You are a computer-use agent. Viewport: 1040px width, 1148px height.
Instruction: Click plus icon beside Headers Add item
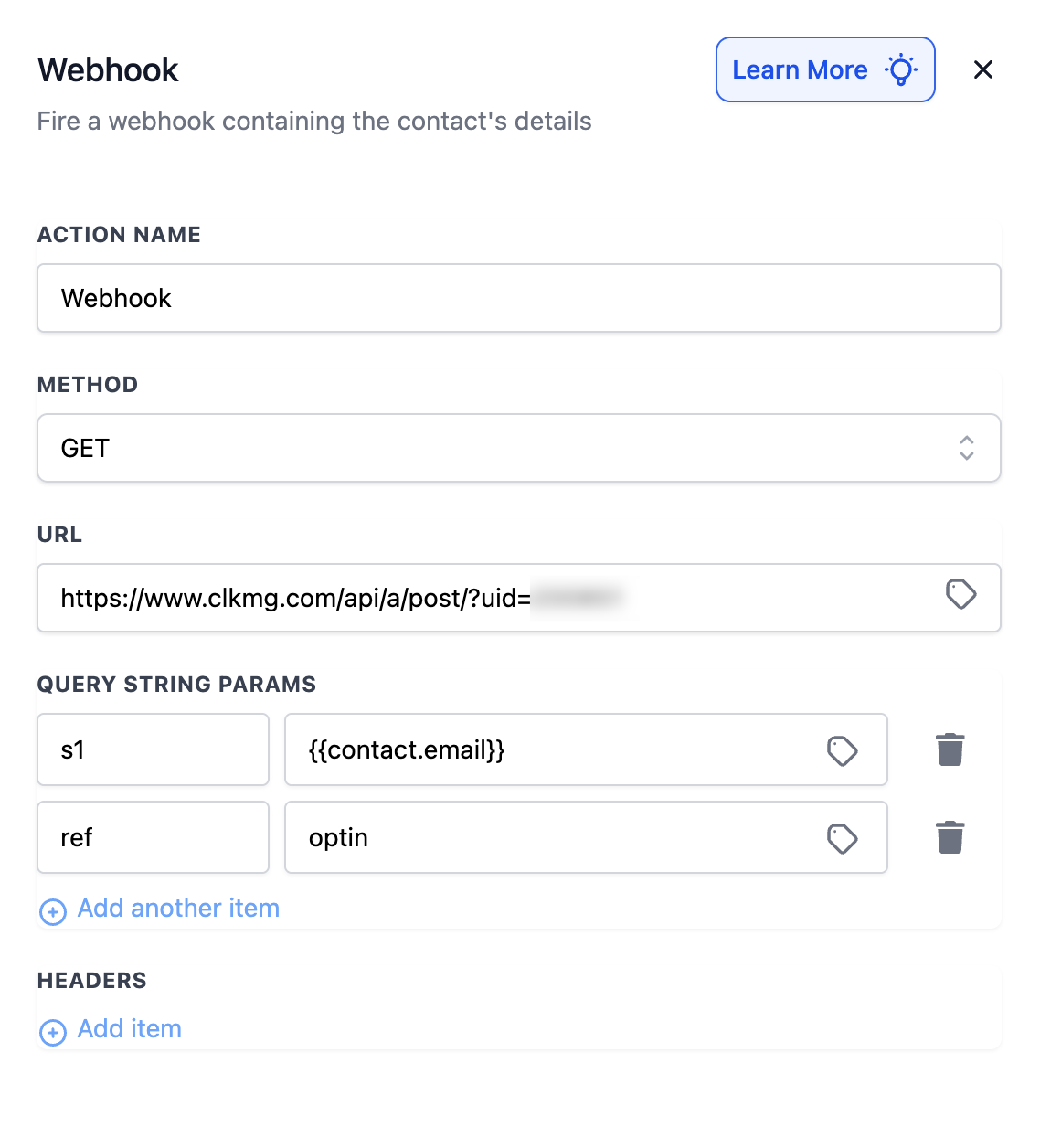coord(53,1032)
